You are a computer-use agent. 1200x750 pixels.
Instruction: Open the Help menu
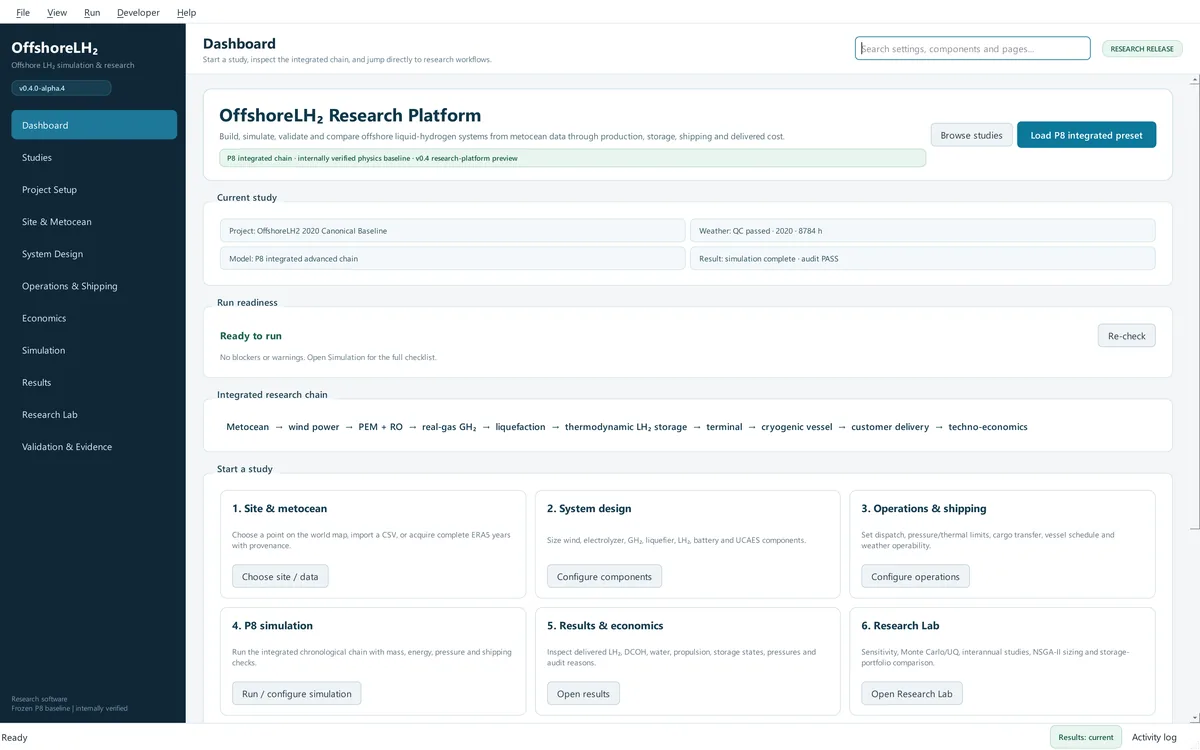point(186,12)
